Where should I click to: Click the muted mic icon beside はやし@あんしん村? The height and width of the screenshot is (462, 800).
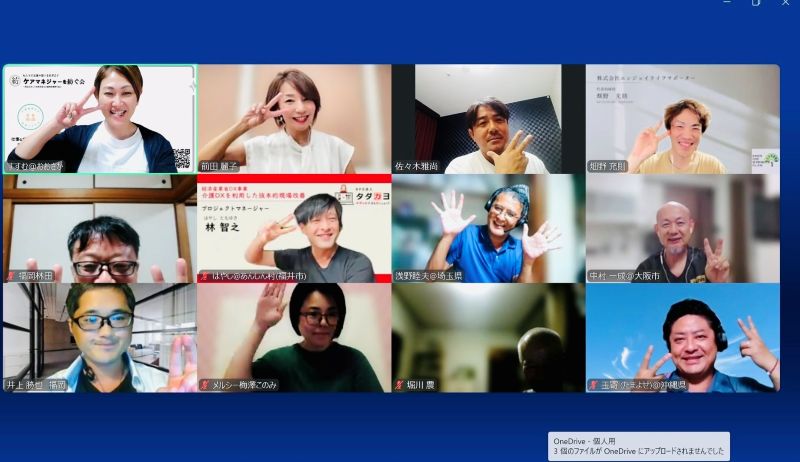click(x=205, y=276)
